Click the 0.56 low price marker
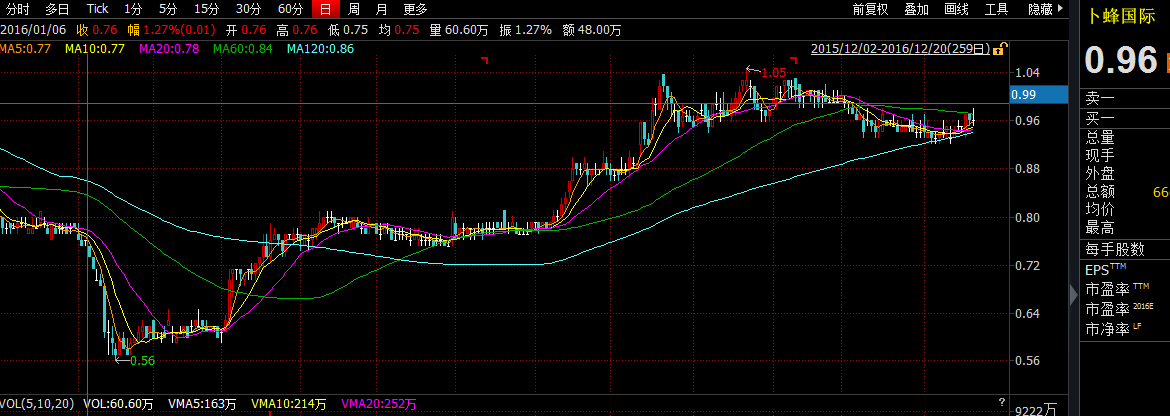 141,361
